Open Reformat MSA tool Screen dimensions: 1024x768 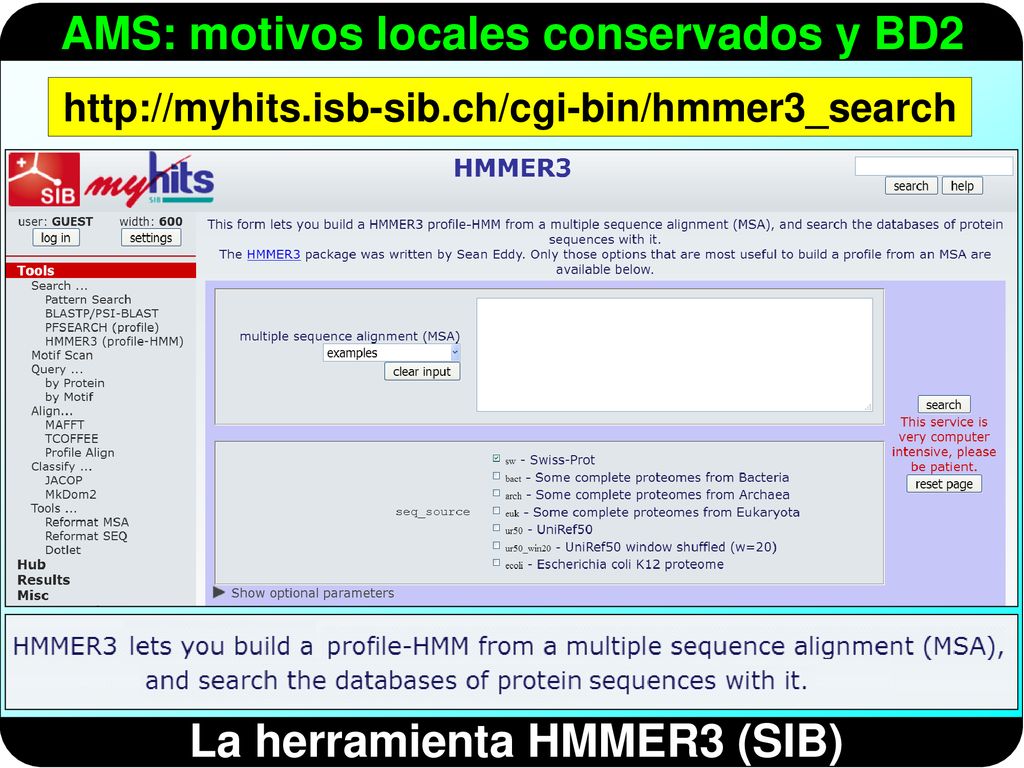point(87,522)
